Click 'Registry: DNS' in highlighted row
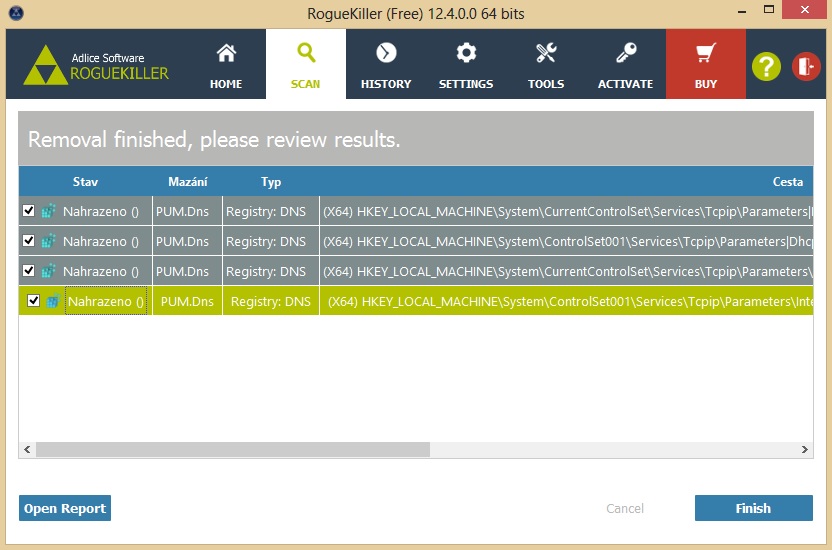This screenshot has height=550, width=832. pos(271,301)
